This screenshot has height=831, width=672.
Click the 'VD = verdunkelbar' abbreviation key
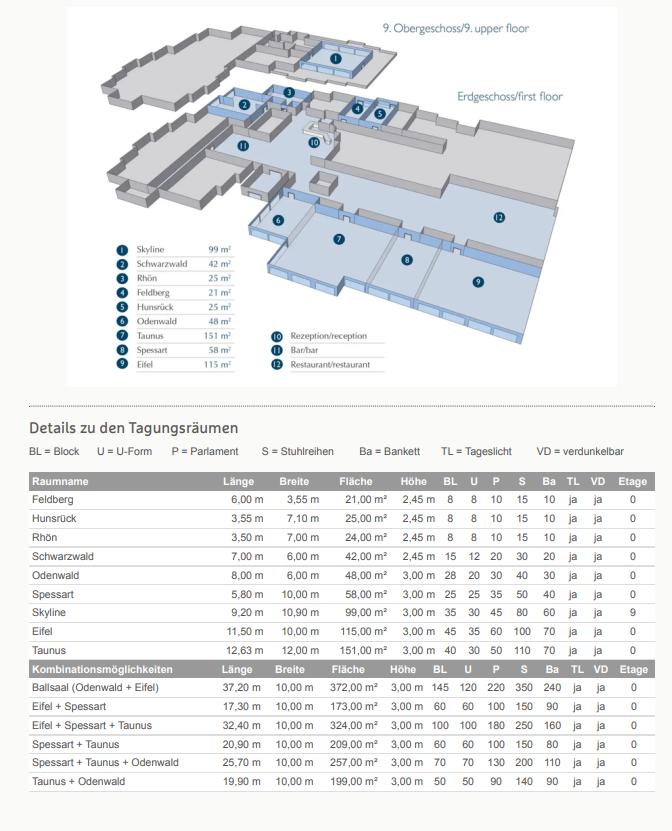[x=580, y=452]
